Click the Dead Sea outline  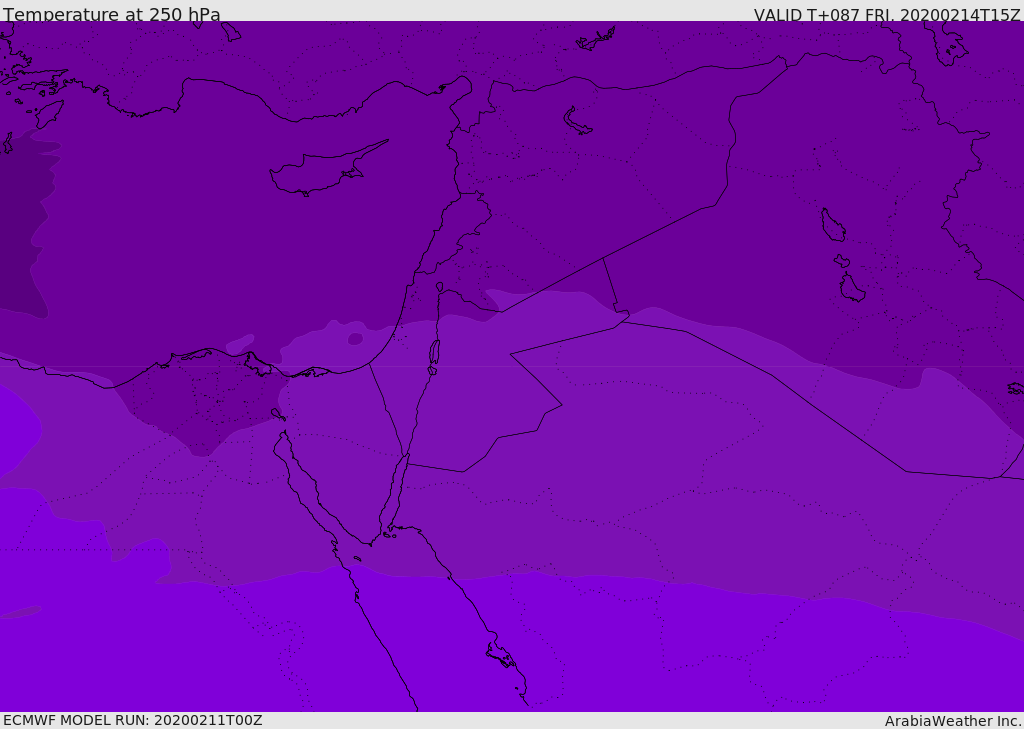(x=434, y=353)
